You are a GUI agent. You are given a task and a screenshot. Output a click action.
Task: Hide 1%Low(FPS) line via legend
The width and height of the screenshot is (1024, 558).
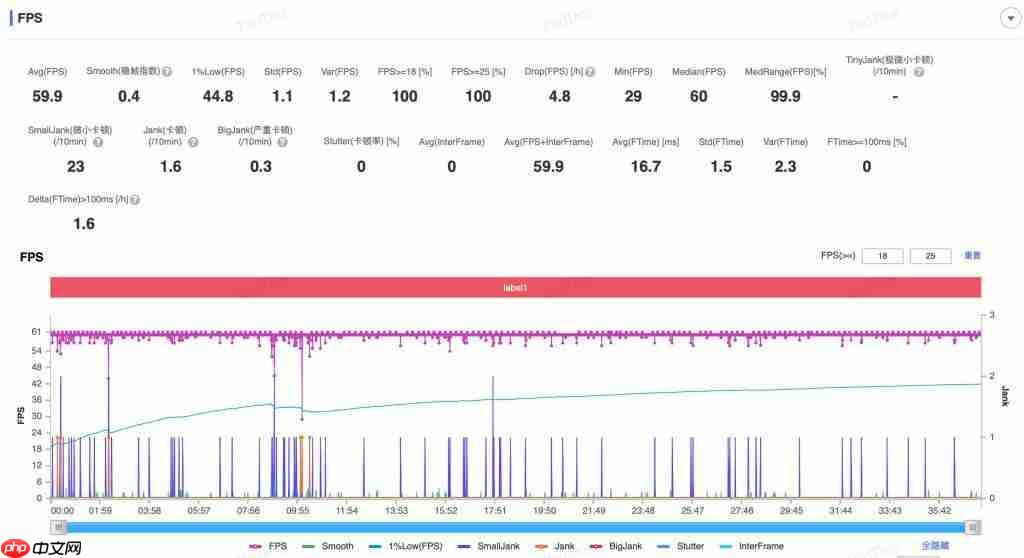click(406, 546)
